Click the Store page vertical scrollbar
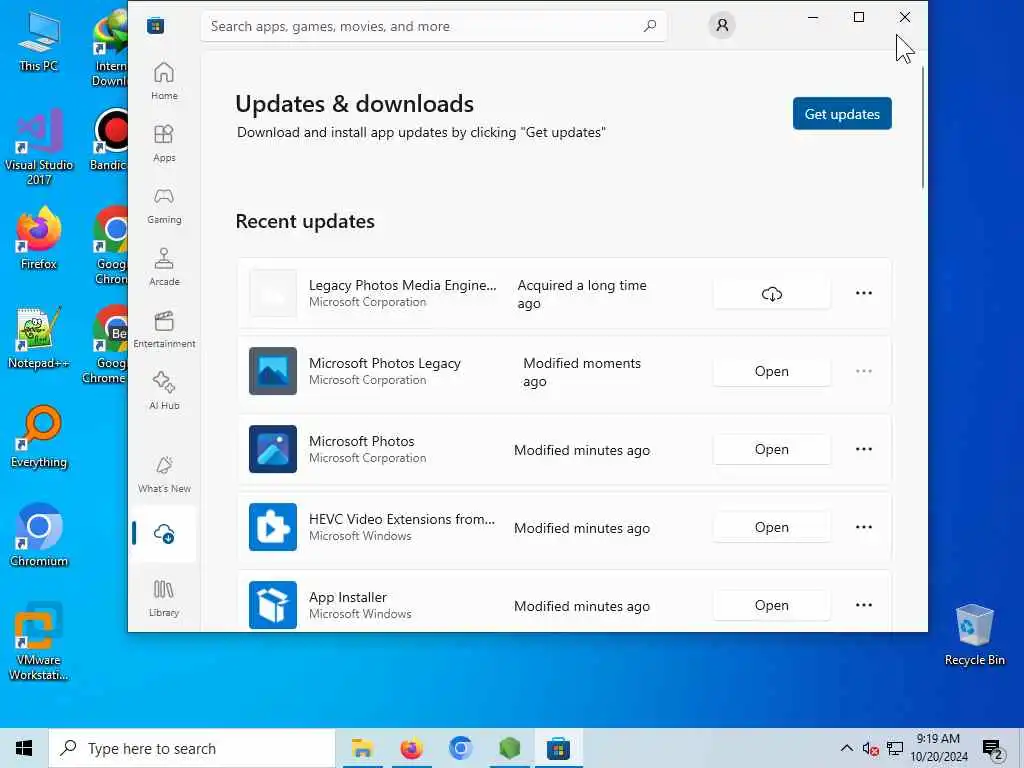This screenshot has width=1024, height=768. point(923,128)
